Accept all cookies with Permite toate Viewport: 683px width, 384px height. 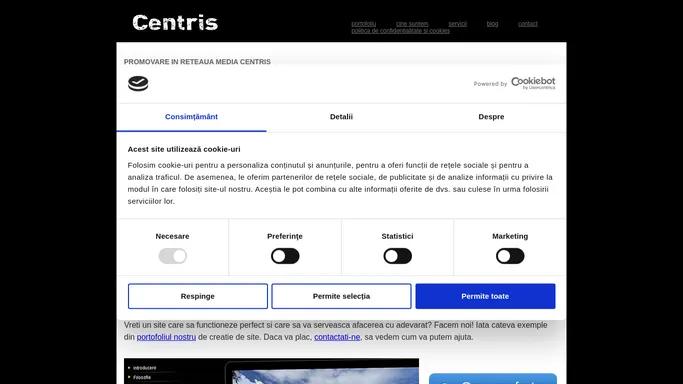[x=485, y=296]
